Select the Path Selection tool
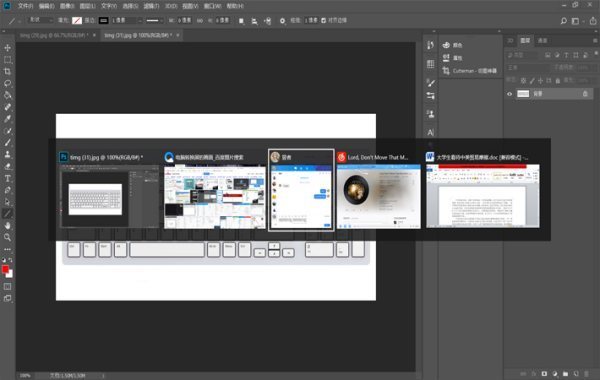 click(x=7, y=202)
